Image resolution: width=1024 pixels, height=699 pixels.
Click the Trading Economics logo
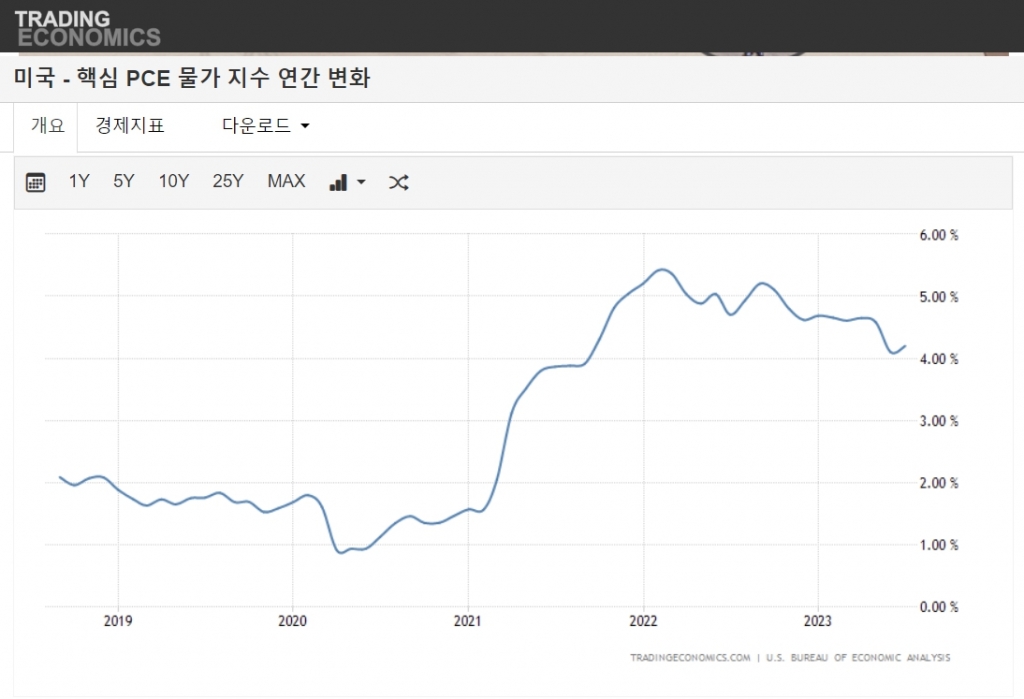tap(87, 28)
